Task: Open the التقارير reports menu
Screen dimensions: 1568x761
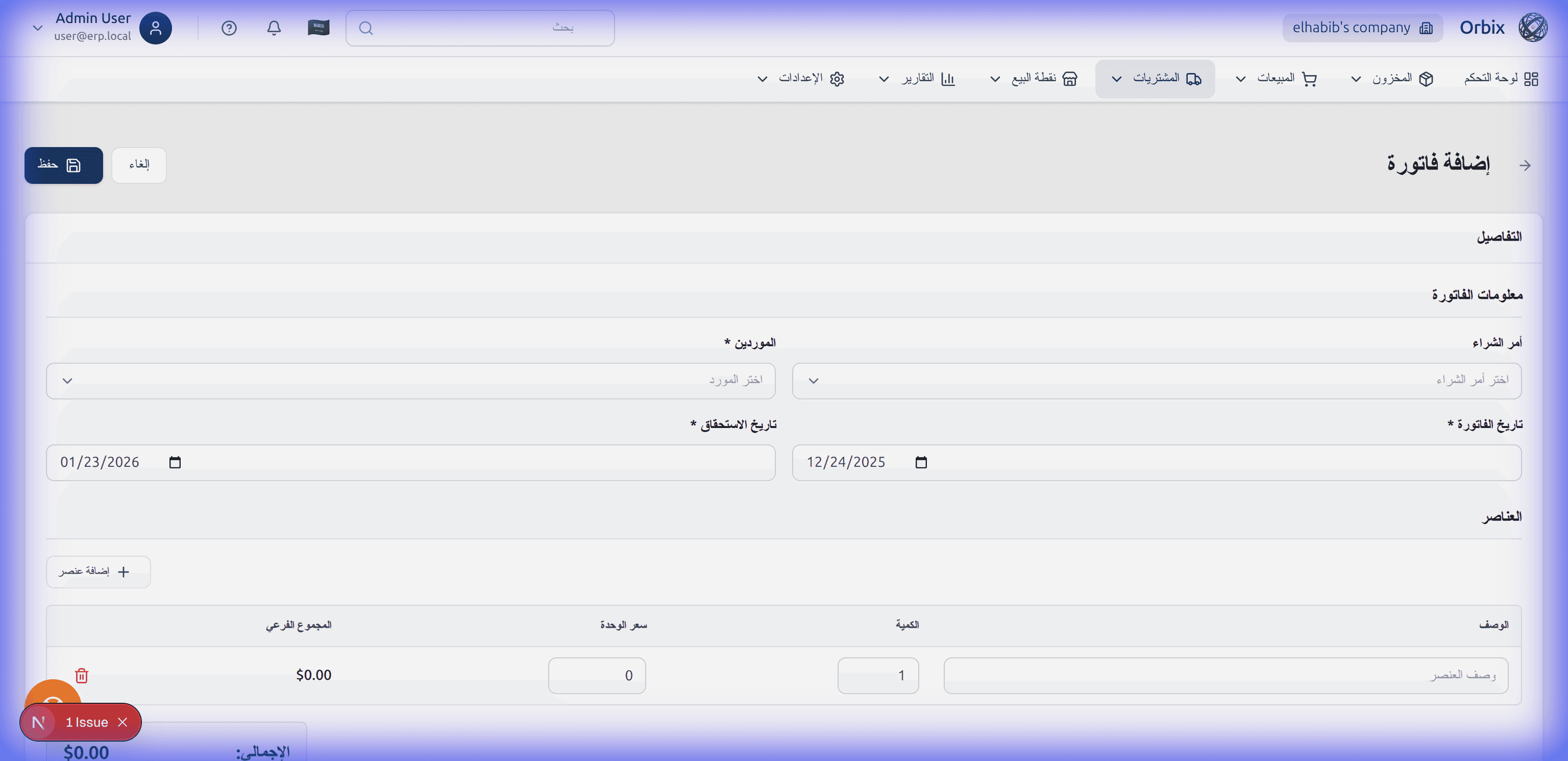Action: (917, 79)
